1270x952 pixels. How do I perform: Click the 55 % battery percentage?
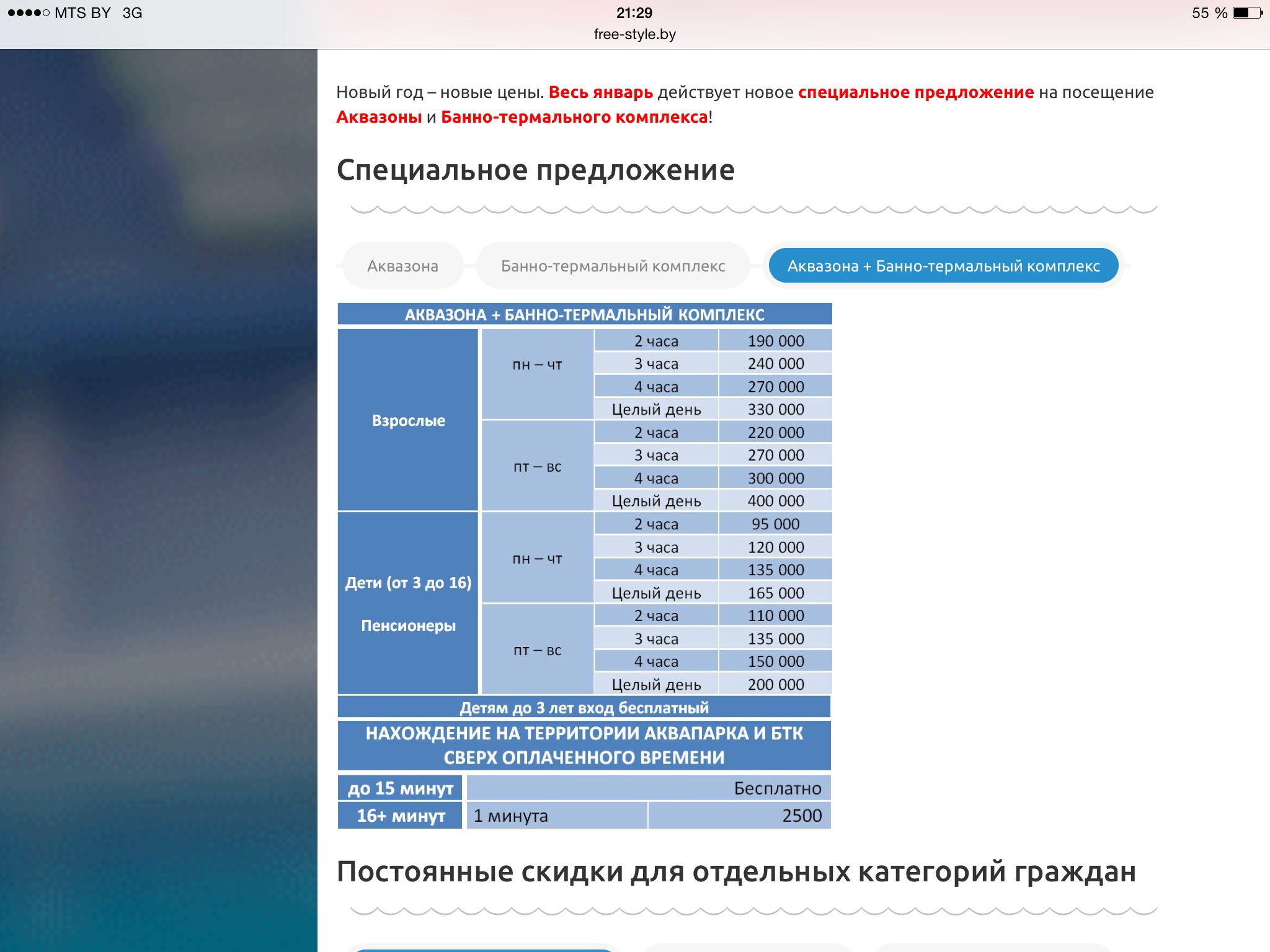1209,13
